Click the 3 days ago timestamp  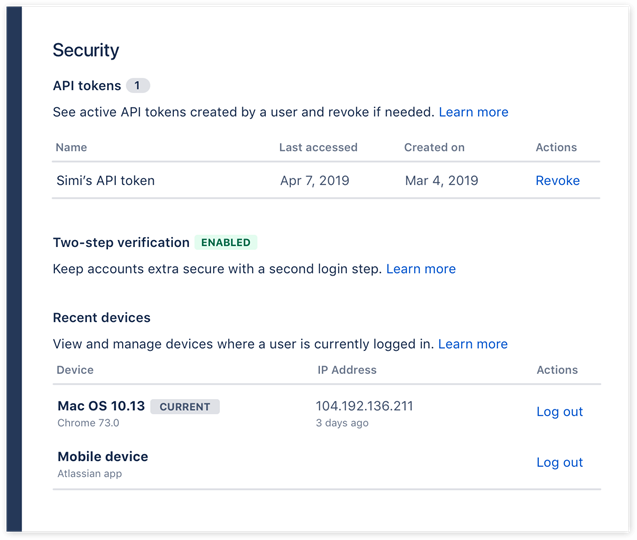click(x=342, y=423)
